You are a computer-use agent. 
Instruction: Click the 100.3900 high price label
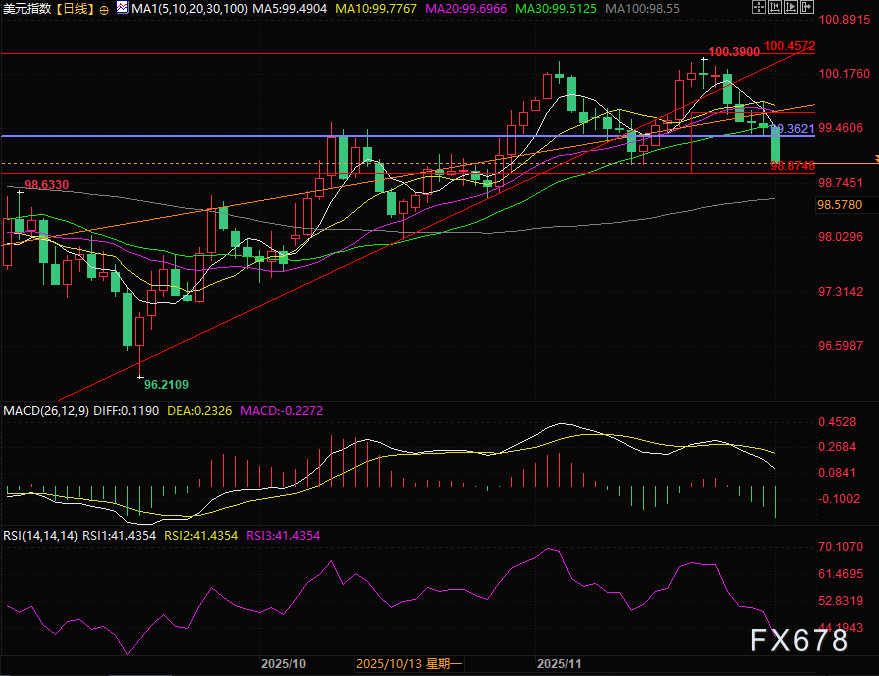coord(732,51)
